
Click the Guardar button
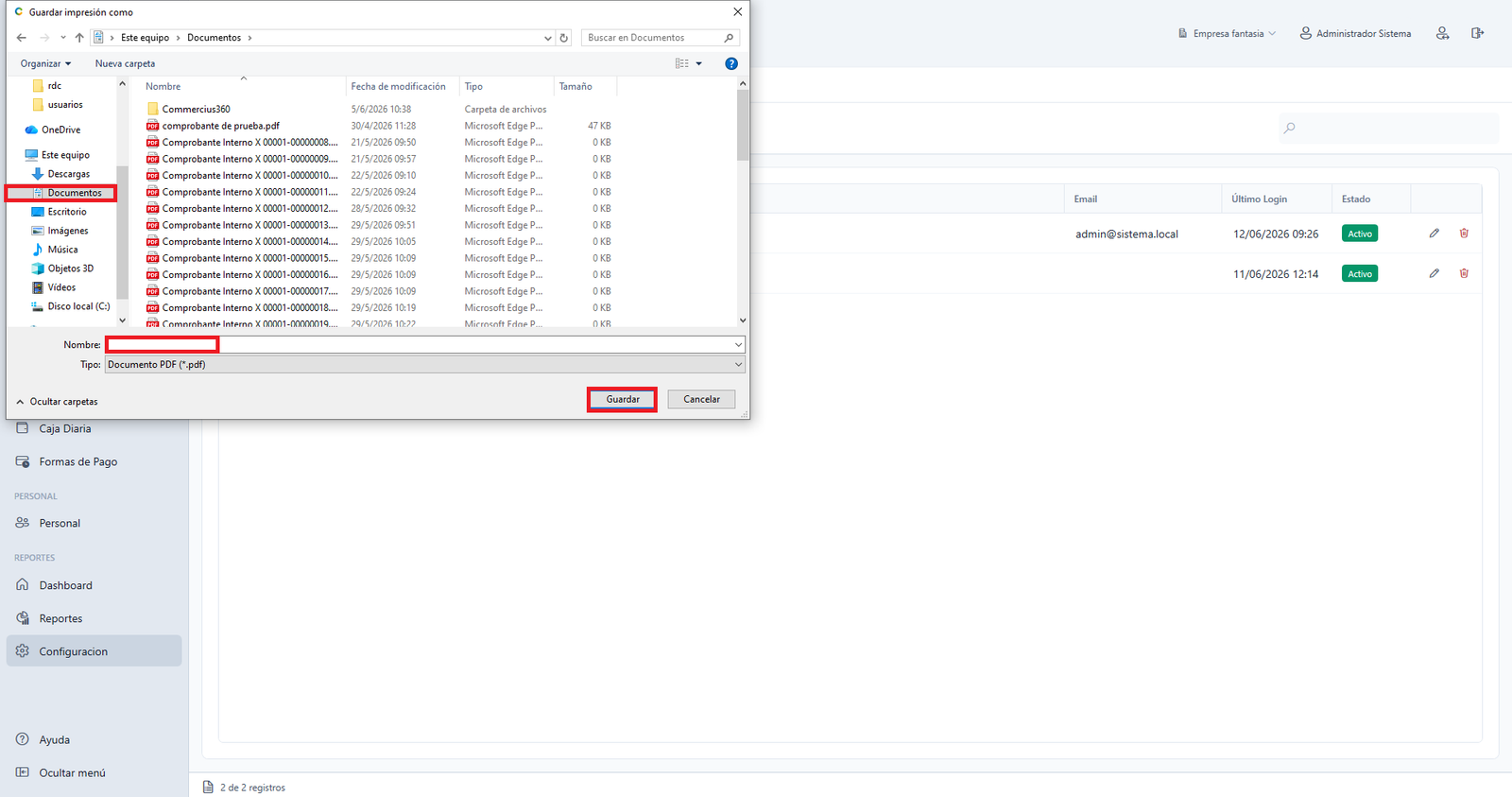[x=623, y=399]
